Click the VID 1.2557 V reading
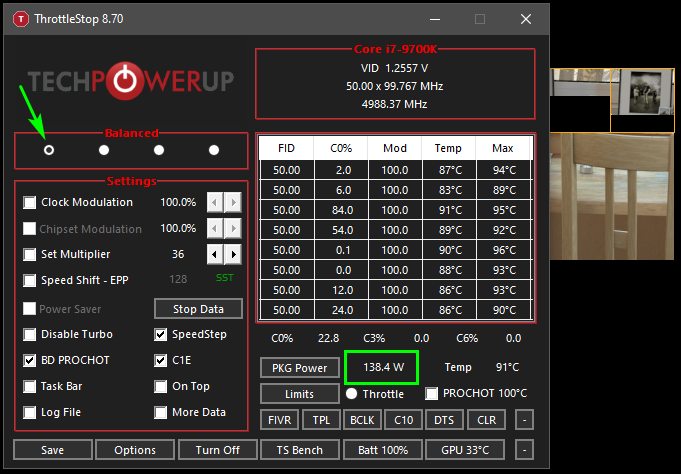 pos(394,68)
